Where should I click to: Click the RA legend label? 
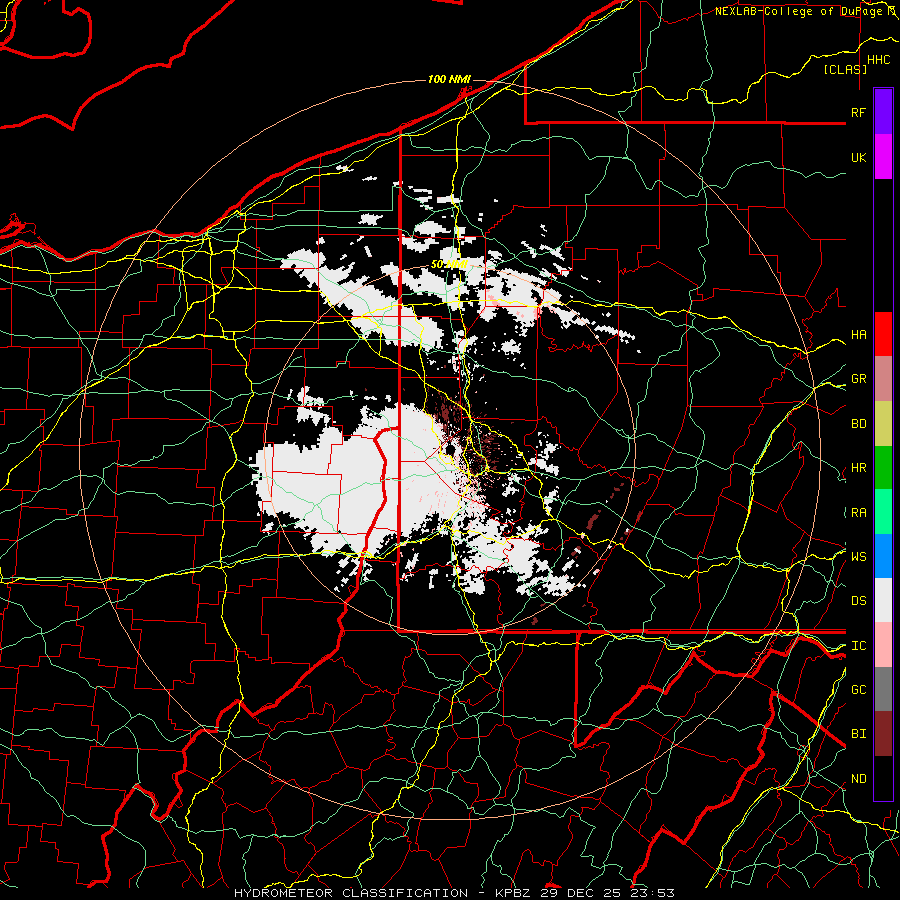point(858,512)
